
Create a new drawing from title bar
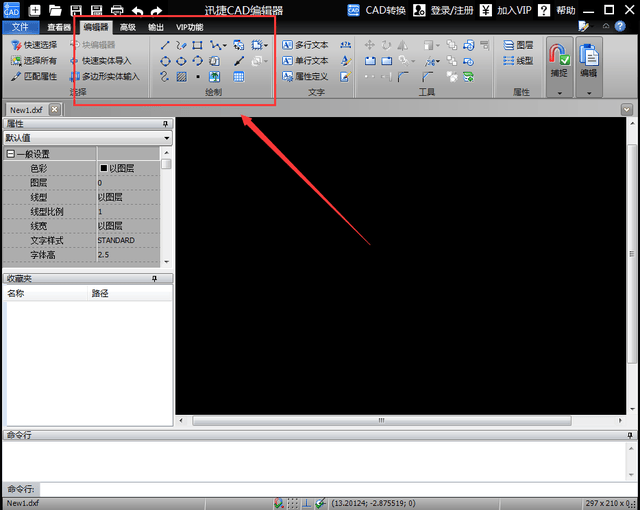coord(35,11)
